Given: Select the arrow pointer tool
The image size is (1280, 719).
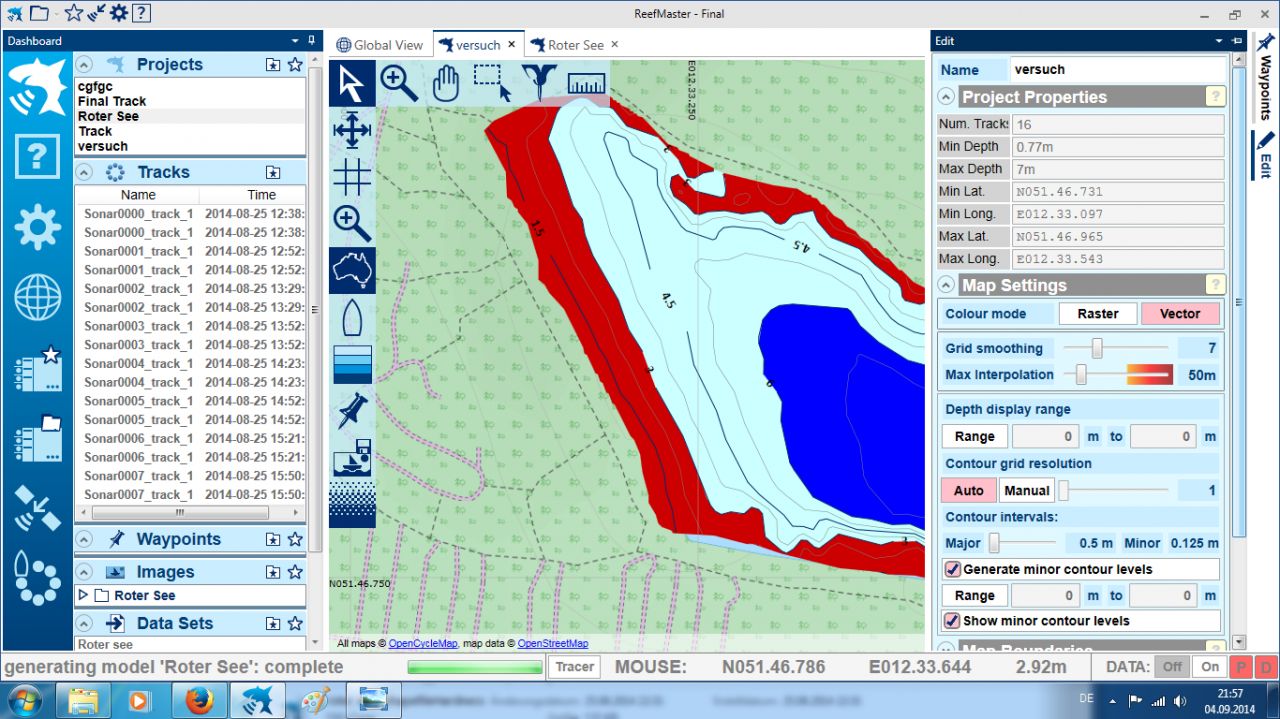Looking at the screenshot, I should pos(352,83).
